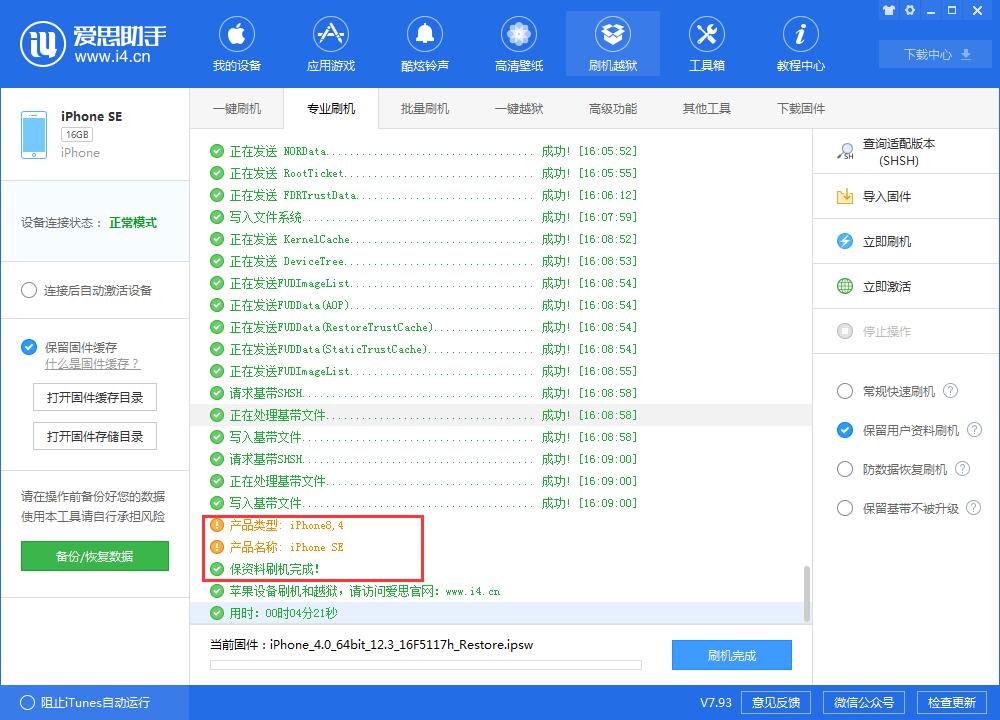
Task: Click 立即刷机 lightning icon
Action: coord(844,241)
